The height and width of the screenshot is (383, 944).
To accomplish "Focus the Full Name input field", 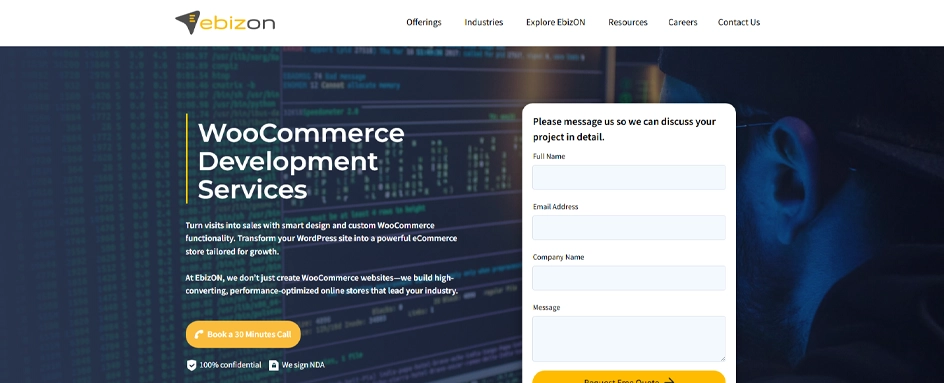I will pos(629,178).
